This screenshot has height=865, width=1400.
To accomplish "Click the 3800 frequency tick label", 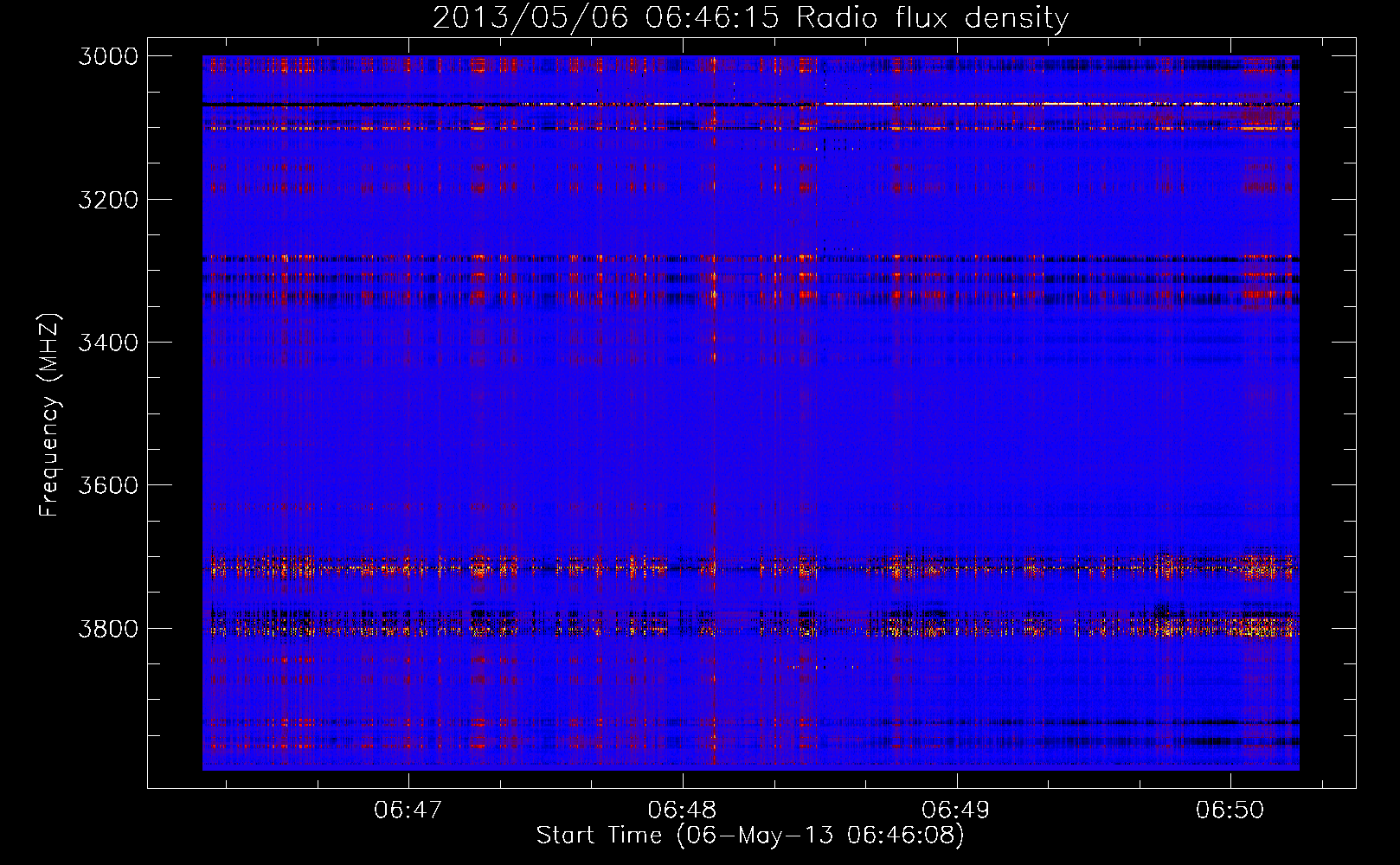I will click(108, 629).
